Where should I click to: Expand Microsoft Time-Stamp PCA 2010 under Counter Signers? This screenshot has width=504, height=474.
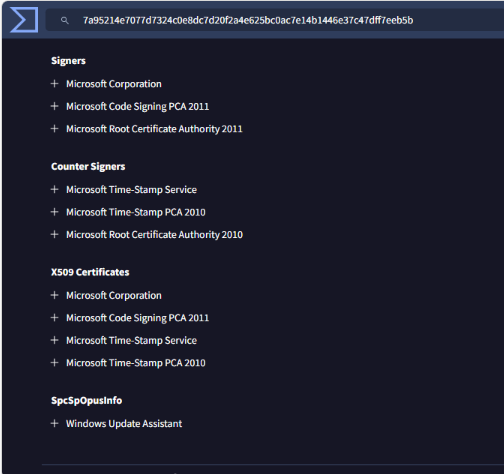tap(55, 212)
